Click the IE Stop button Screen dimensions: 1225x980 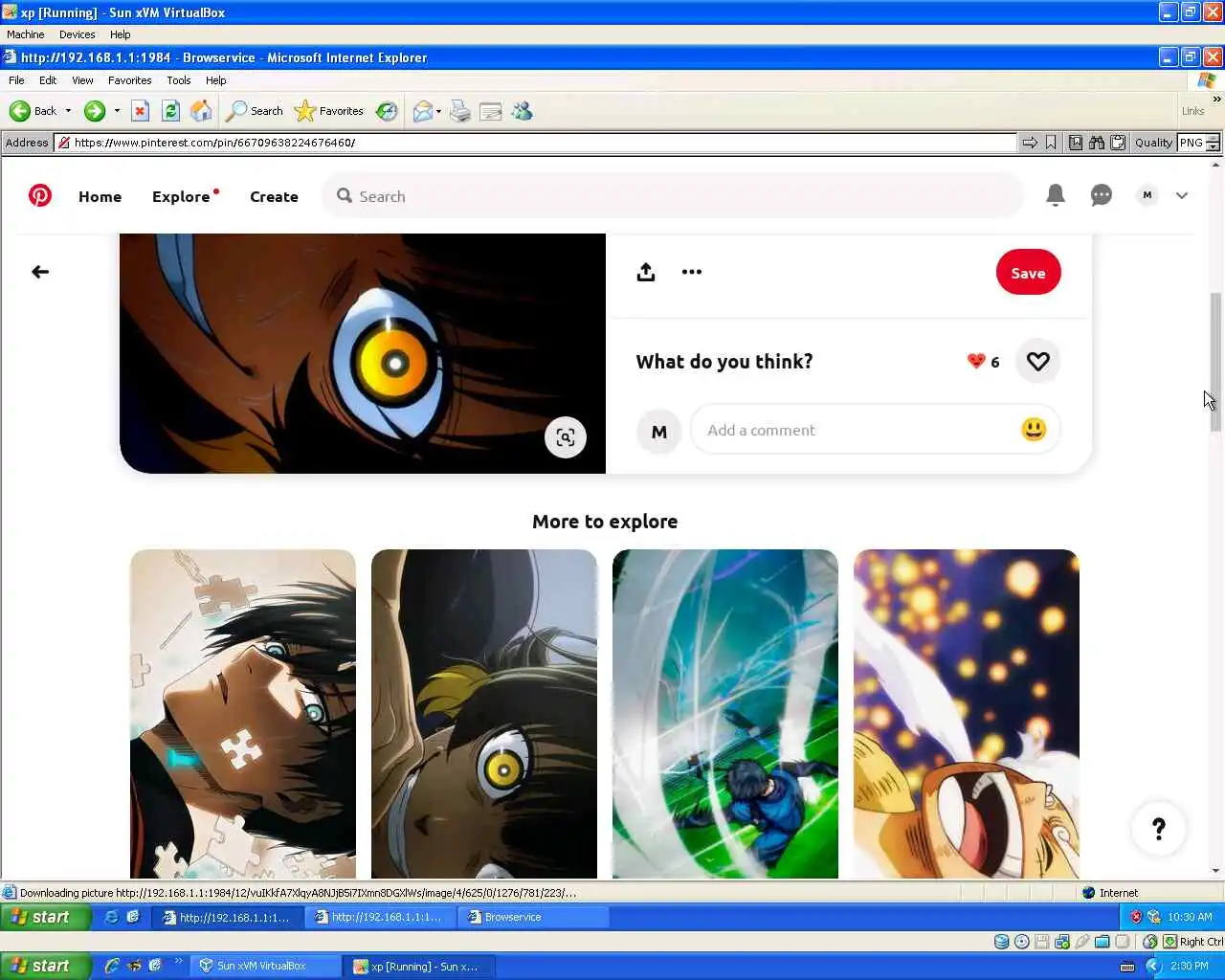[140, 111]
